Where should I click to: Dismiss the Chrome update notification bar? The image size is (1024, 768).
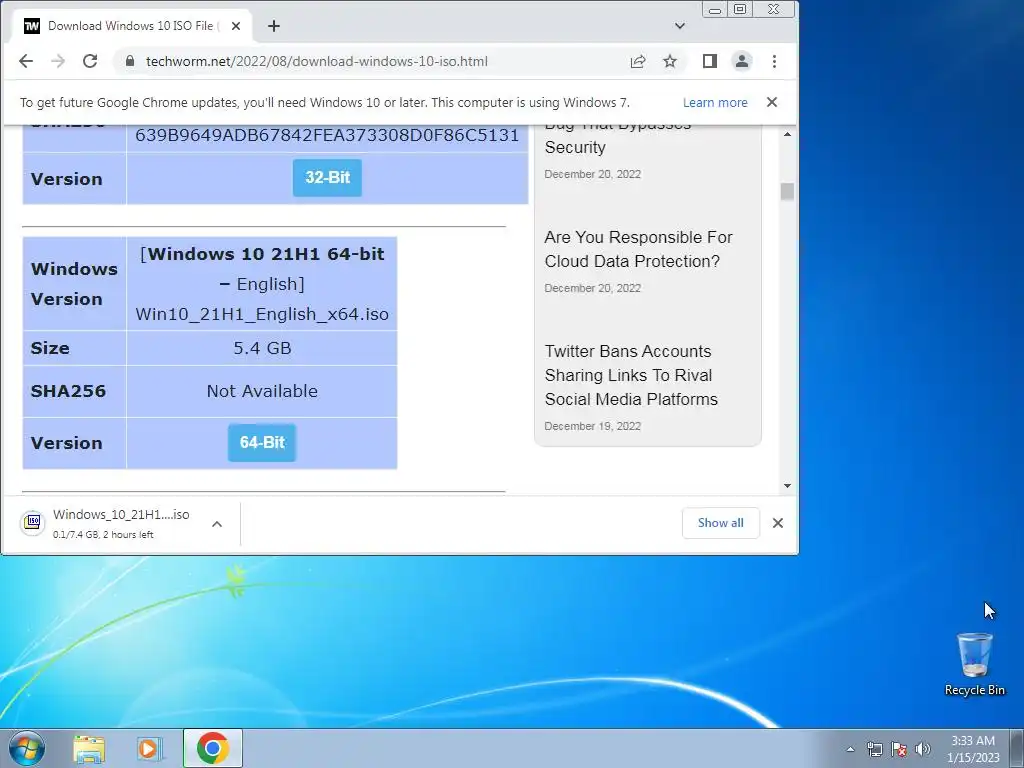[772, 102]
